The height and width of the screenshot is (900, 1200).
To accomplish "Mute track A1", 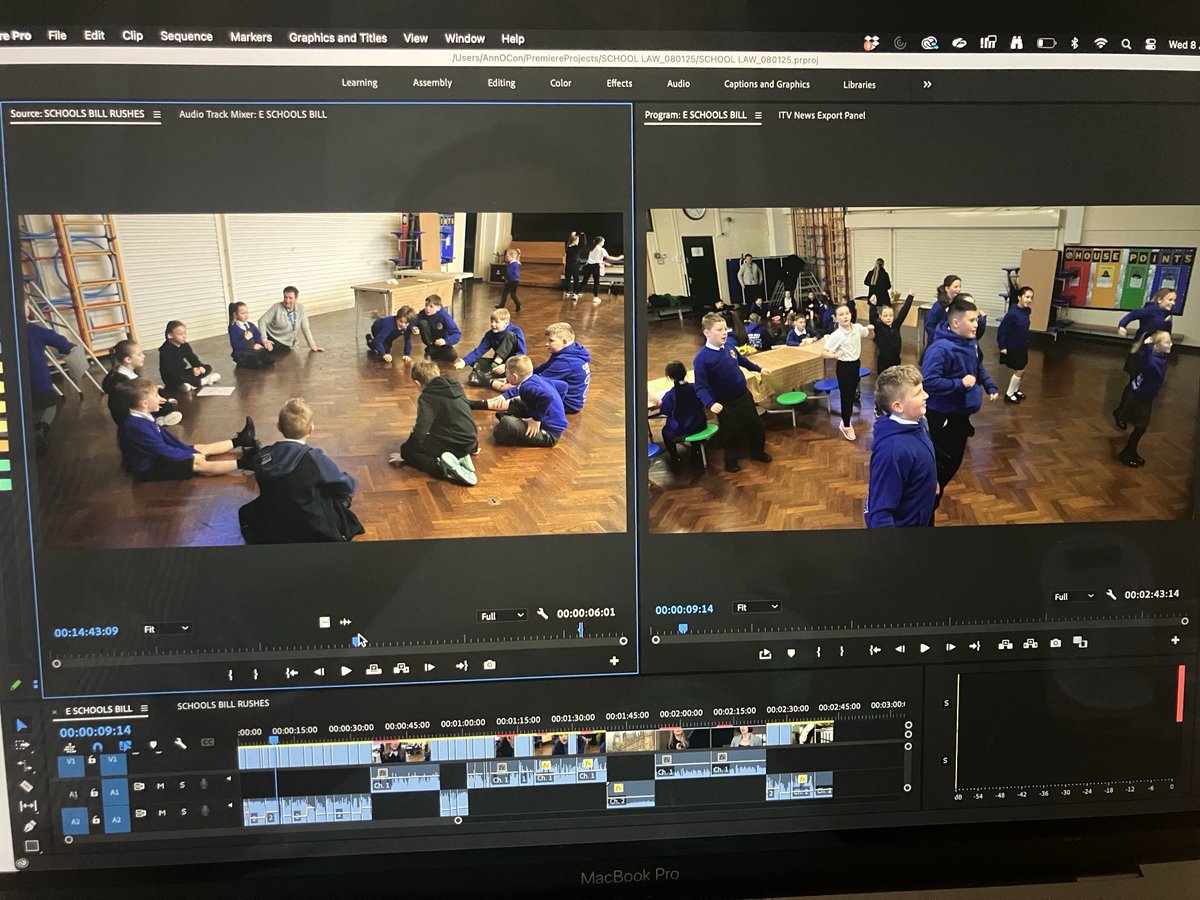I will (160, 786).
